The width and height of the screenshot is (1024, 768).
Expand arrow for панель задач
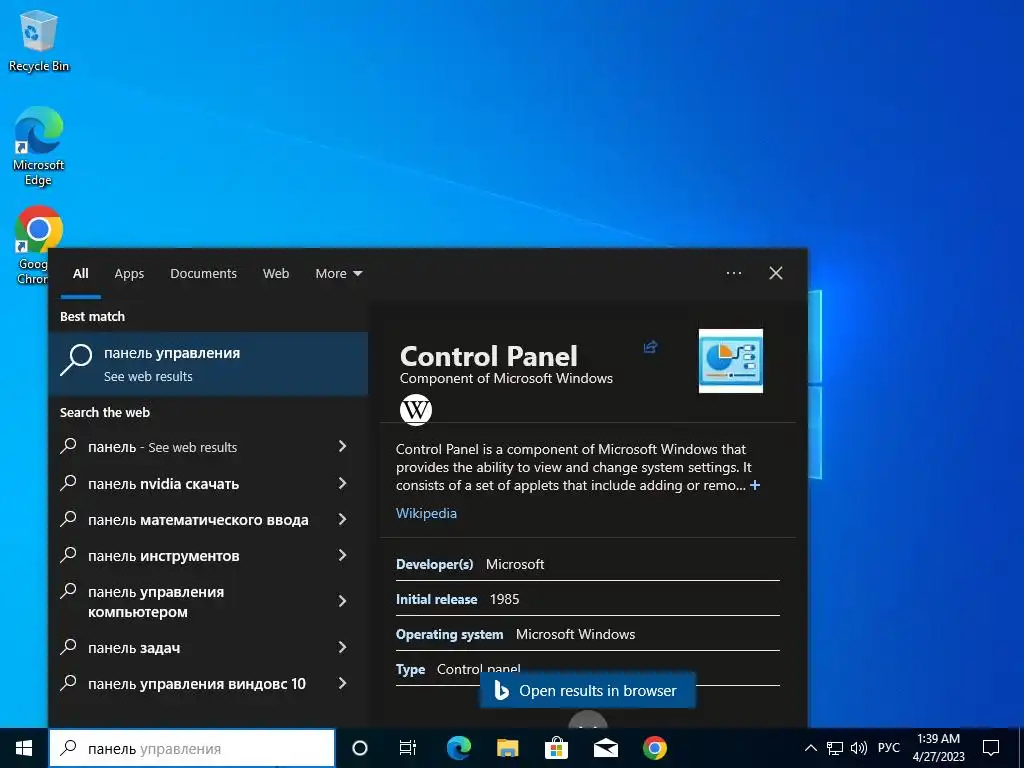pos(342,647)
